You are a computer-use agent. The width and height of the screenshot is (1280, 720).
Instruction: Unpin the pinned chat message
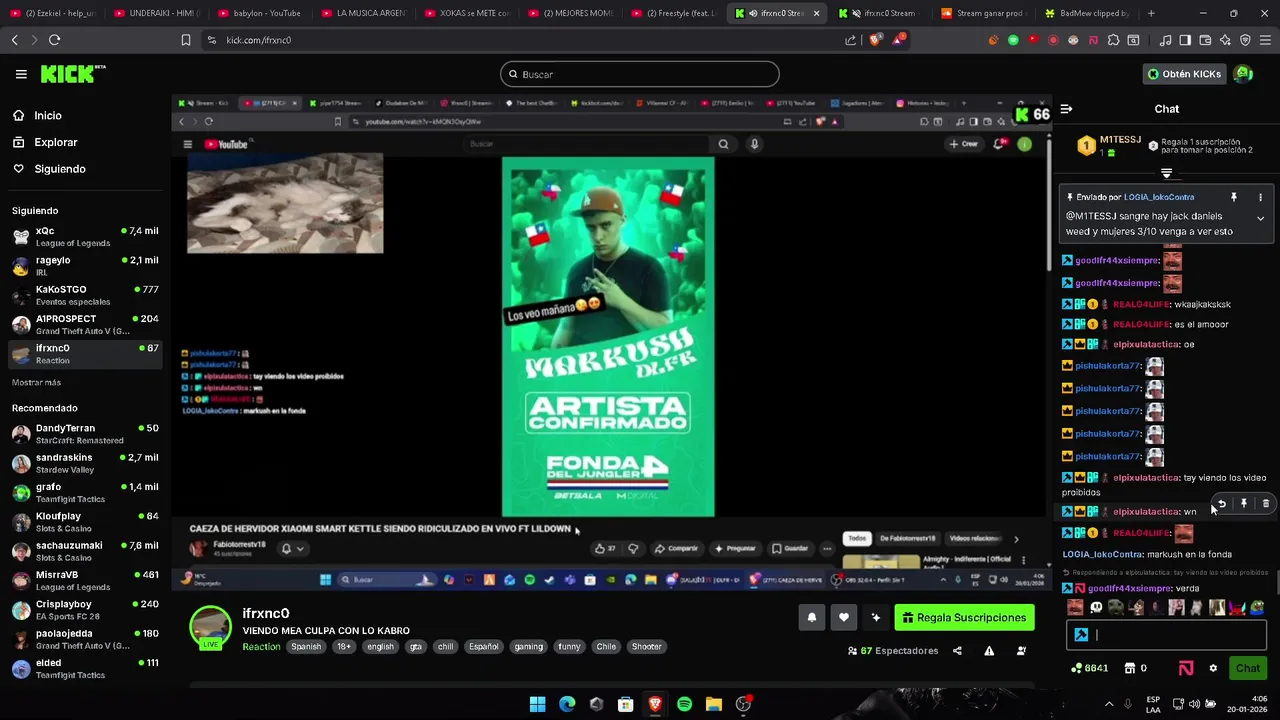click(x=1234, y=198)
